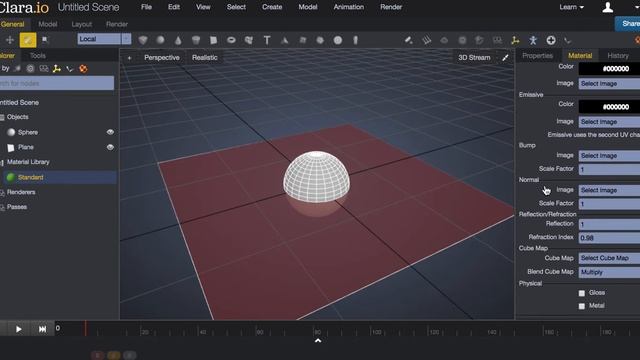
Task: Click the small square tool beside select tool
Action: [45, 40]
